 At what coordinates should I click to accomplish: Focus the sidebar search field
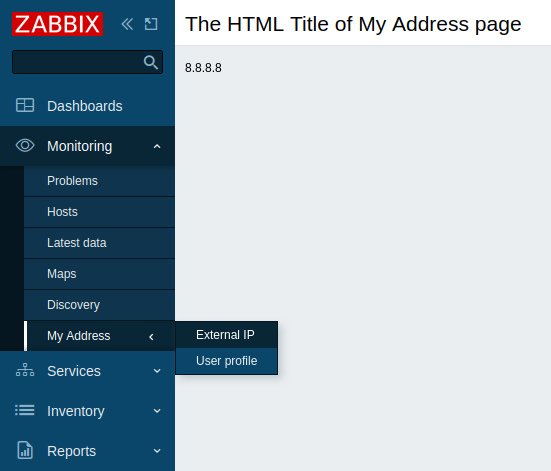(x=77, y=62)
